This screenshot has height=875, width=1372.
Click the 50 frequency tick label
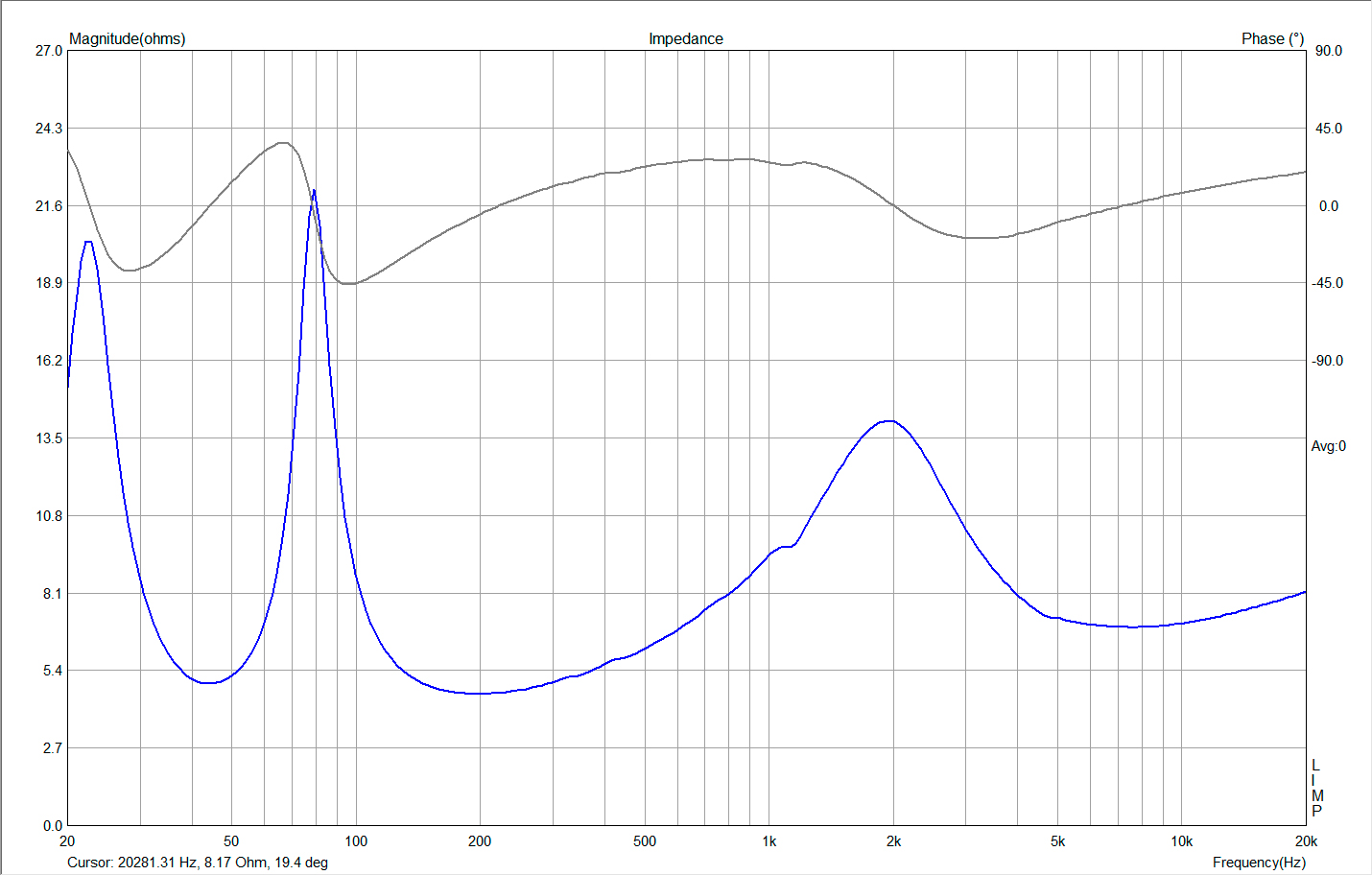tap(231, 841)
